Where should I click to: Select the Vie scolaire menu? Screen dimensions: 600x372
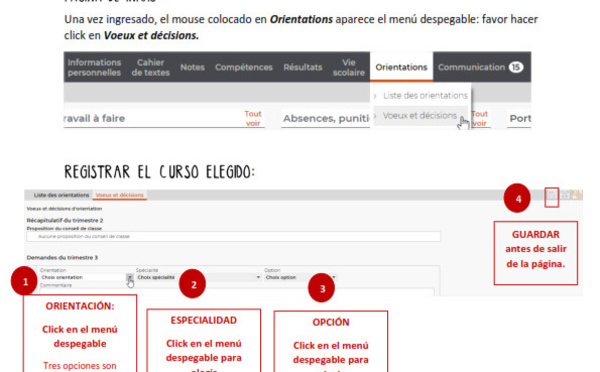(x=349, y=67)
